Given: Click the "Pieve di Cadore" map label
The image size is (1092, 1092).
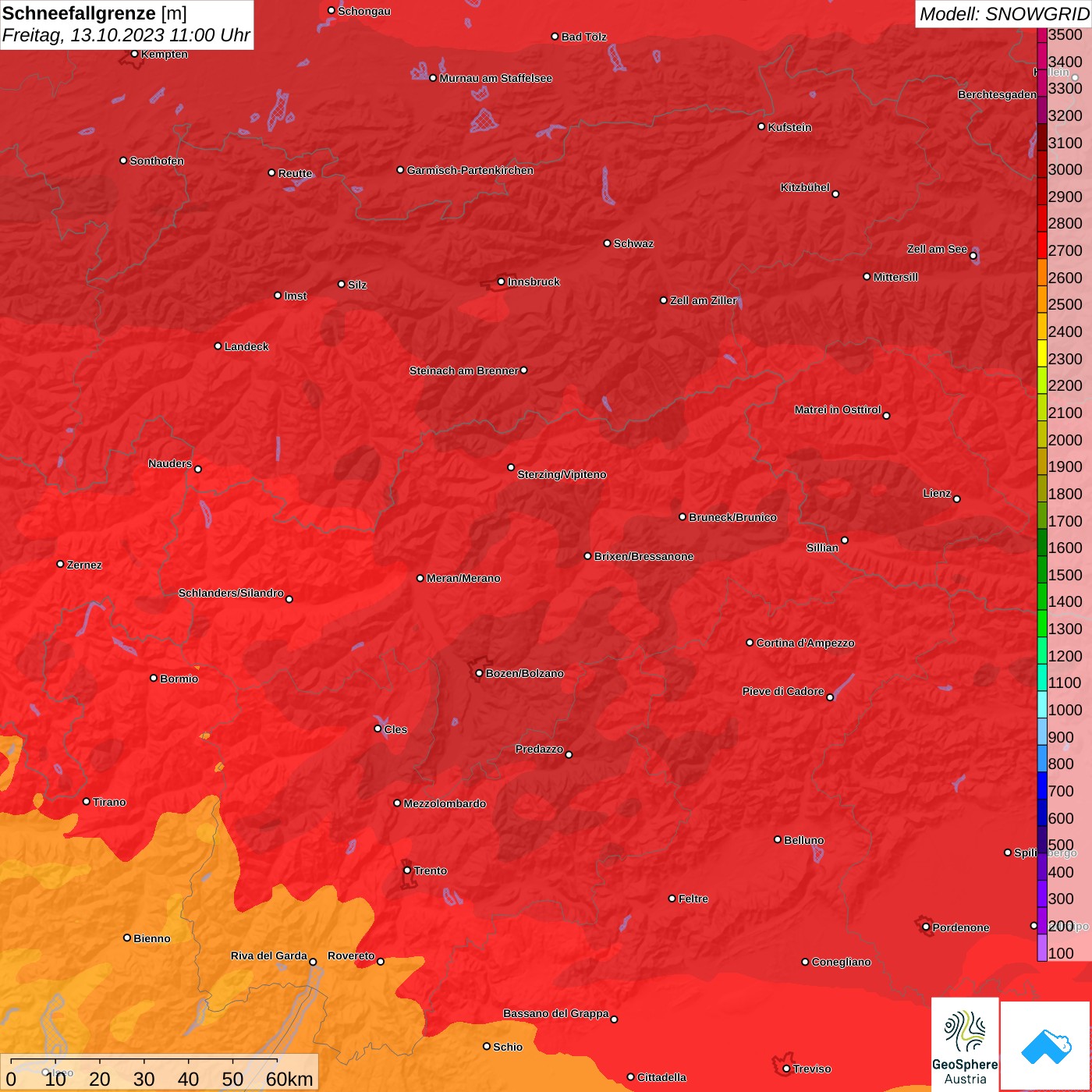Looking at the screenshot, I should tap(782, 691).
